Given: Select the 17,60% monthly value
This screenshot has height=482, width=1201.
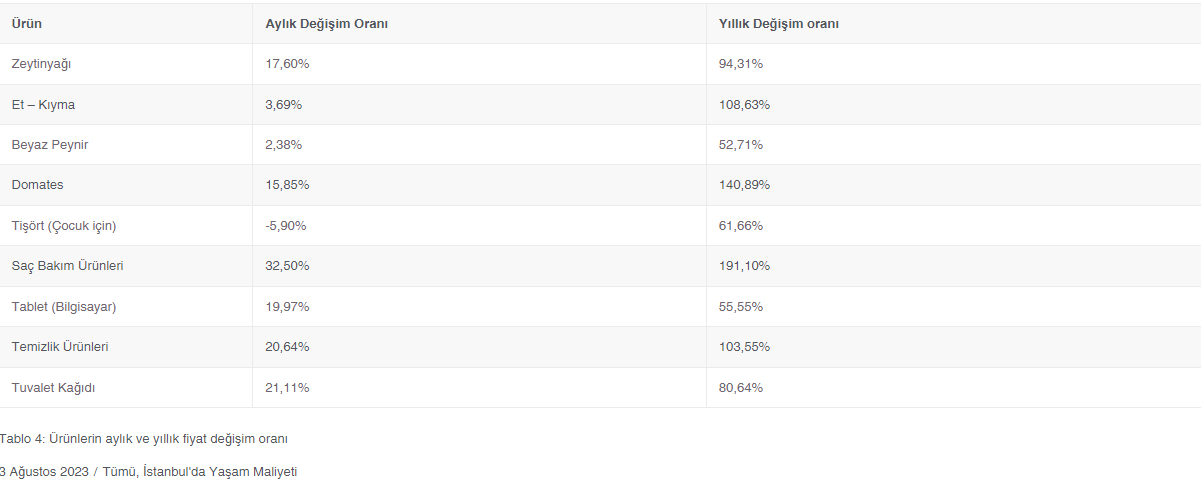Looking at the screenshot, I should click(x=288, y=64).
